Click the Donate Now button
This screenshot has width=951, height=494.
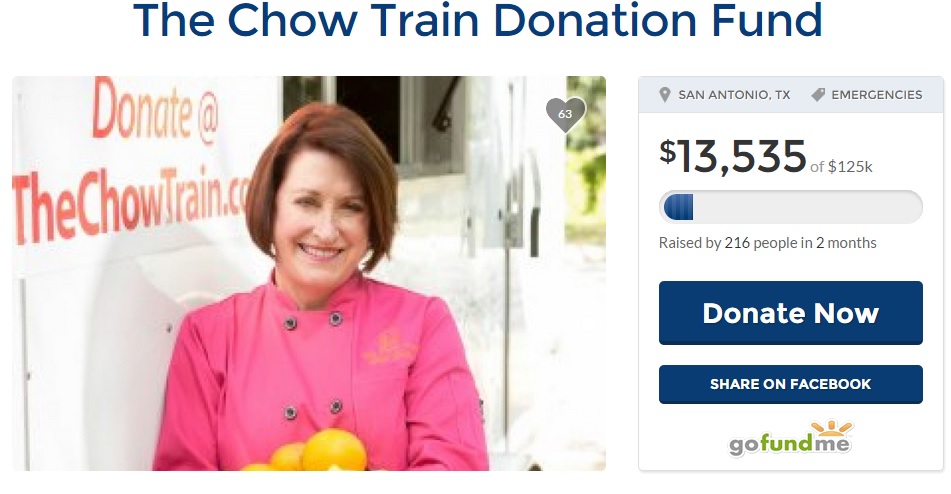(x=790, y=313)
